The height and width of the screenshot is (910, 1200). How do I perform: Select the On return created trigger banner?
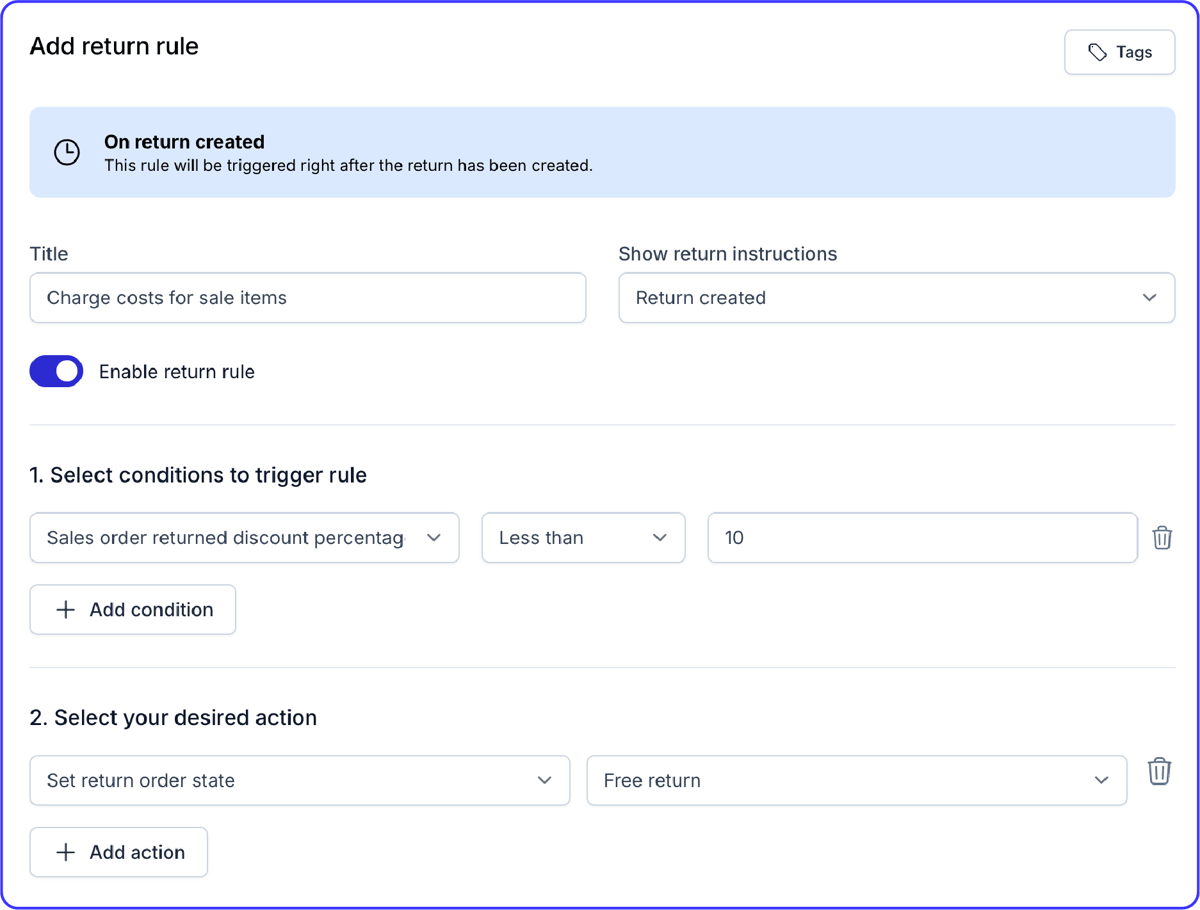click(x=602, y=152)
